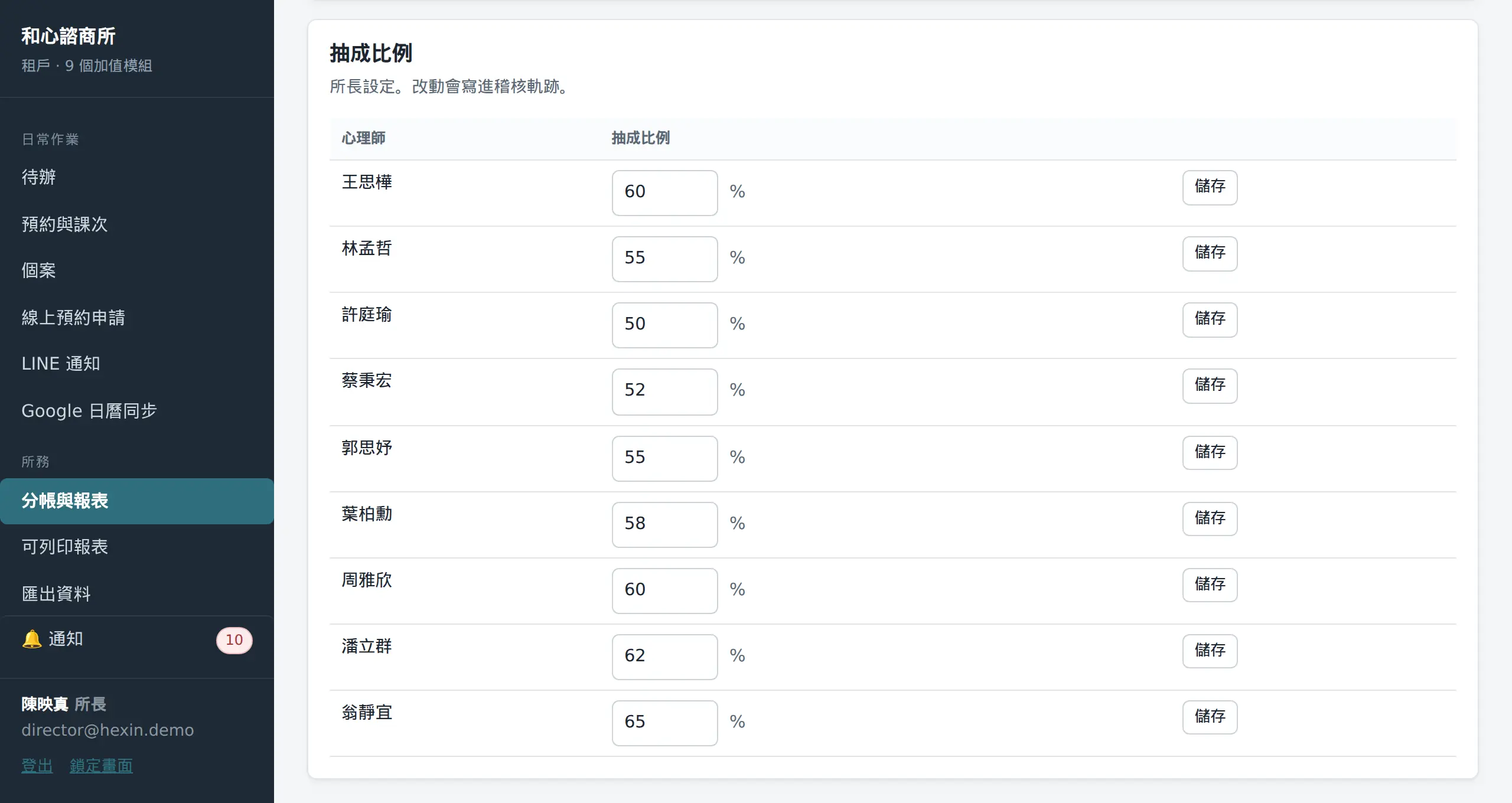This screenshot has height=803, width=1512.
Task: Click the name 潘立群
Action: [367, 646]
